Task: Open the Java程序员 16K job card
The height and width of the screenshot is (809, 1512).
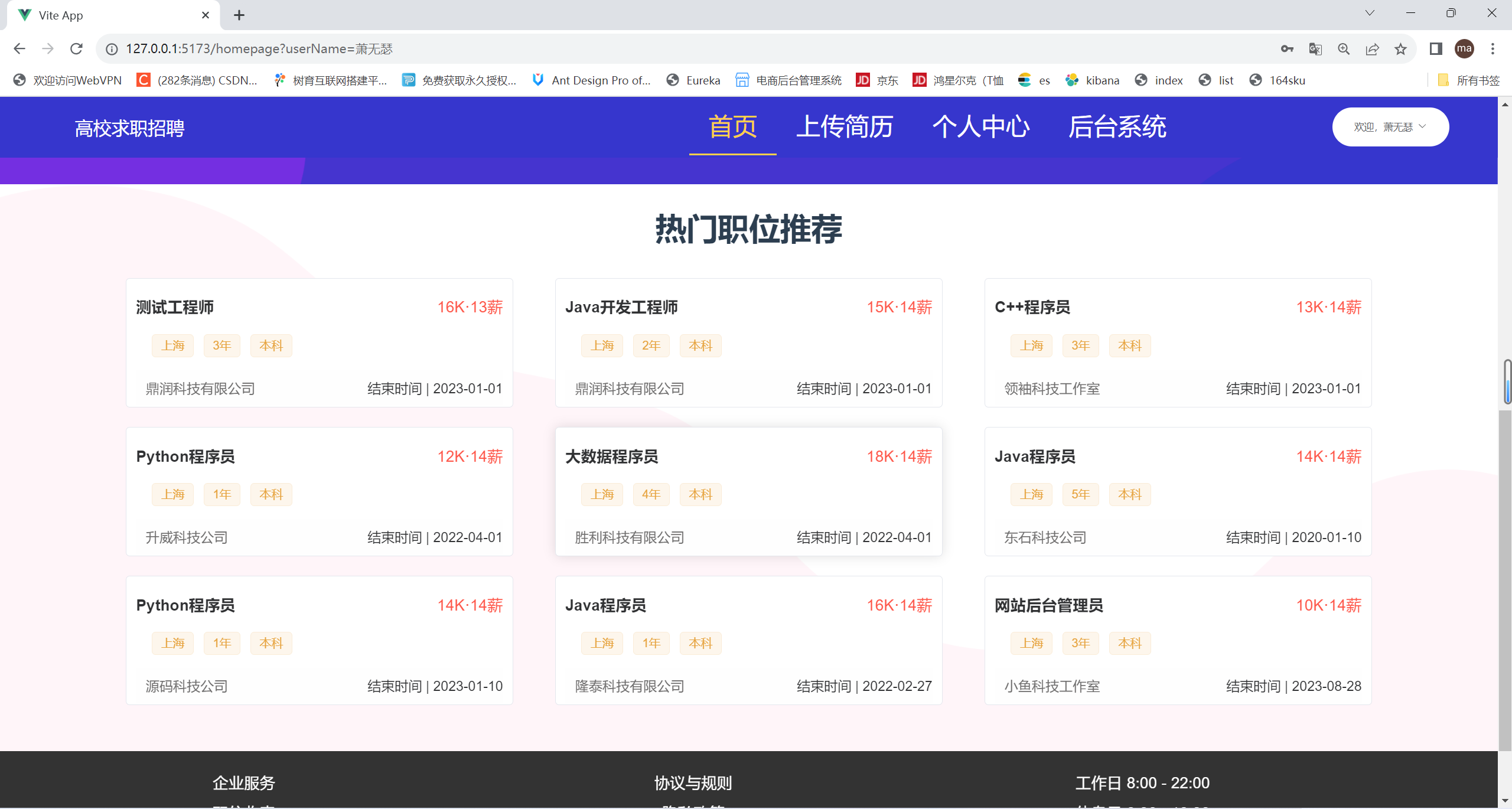Action: coord(748,641)
